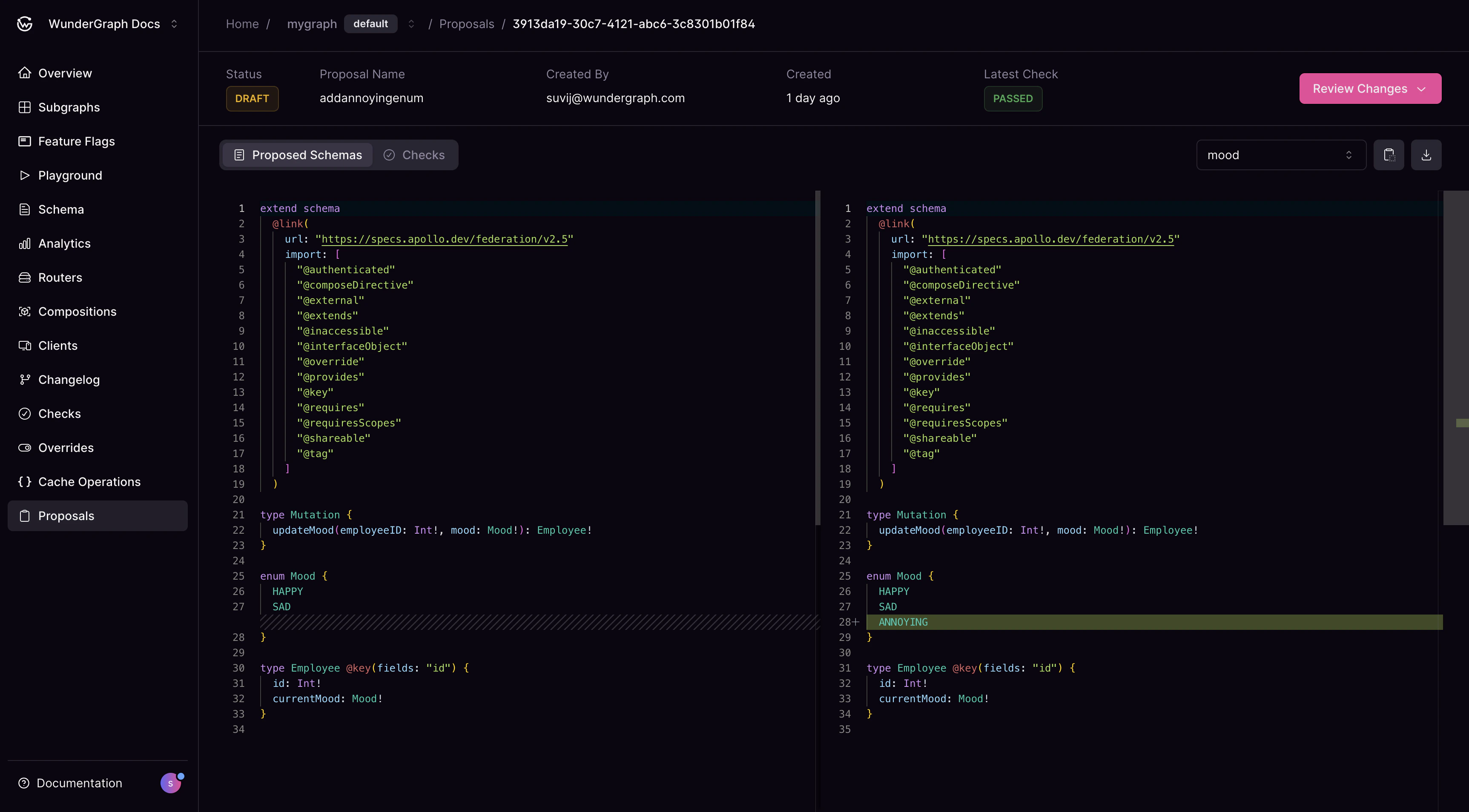Open the Routers section

pos(60,277)
